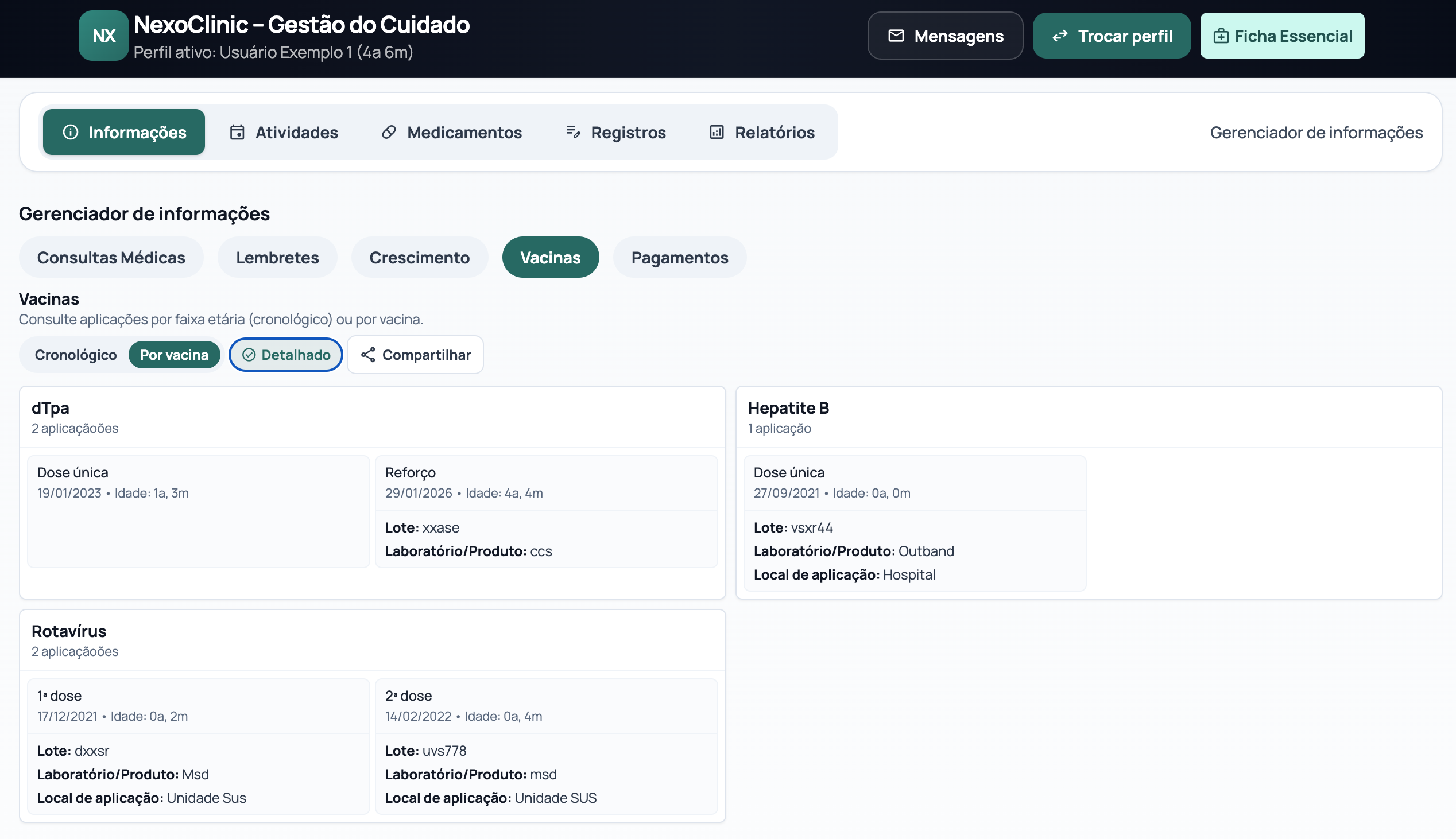Go to the Atividades tab
1456x839 pixels.
pos(284,132)
